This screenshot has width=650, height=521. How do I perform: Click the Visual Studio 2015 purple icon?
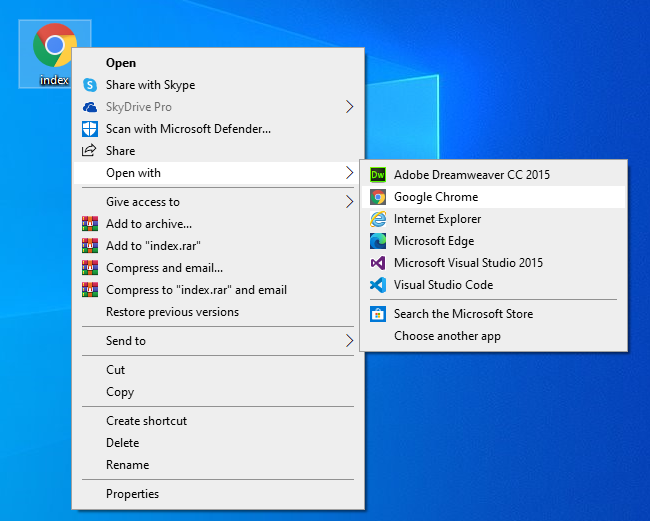[378, 263]
